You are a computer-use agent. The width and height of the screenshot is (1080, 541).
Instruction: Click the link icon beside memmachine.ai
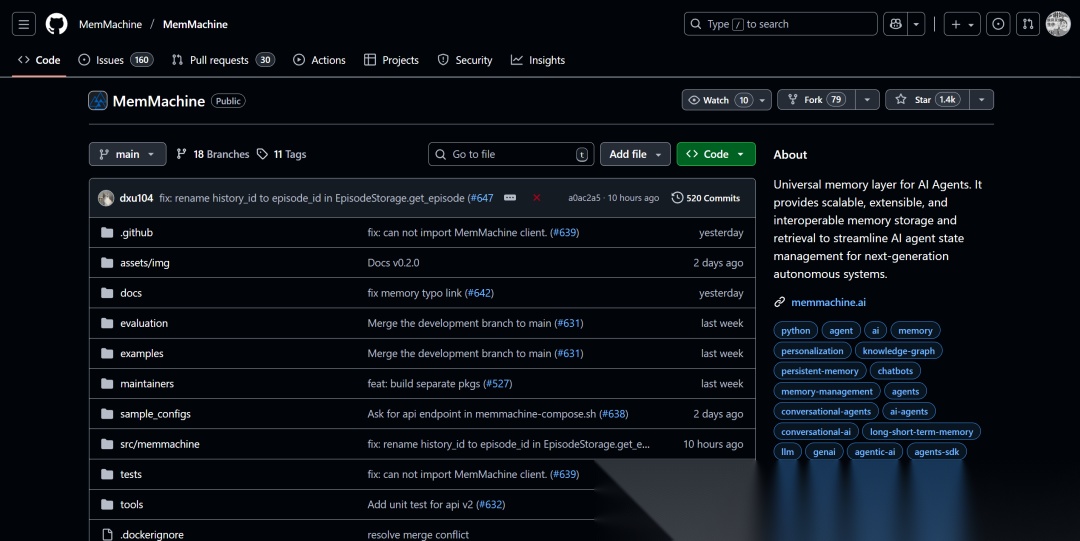[780, 303]
